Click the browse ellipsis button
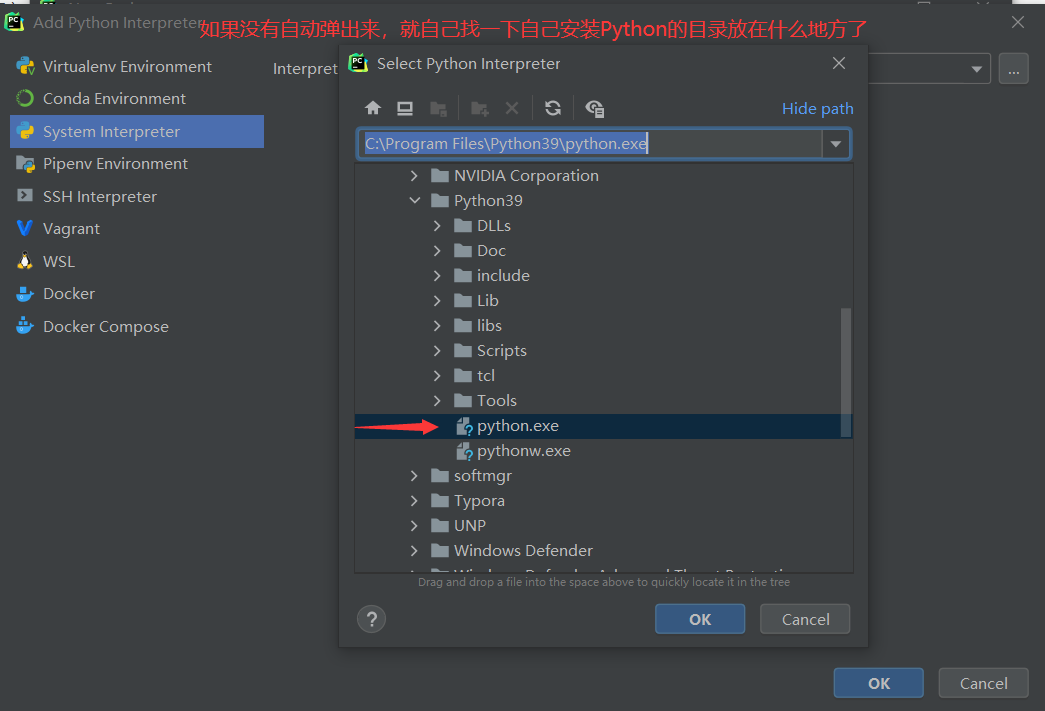 click(1014, 69)
